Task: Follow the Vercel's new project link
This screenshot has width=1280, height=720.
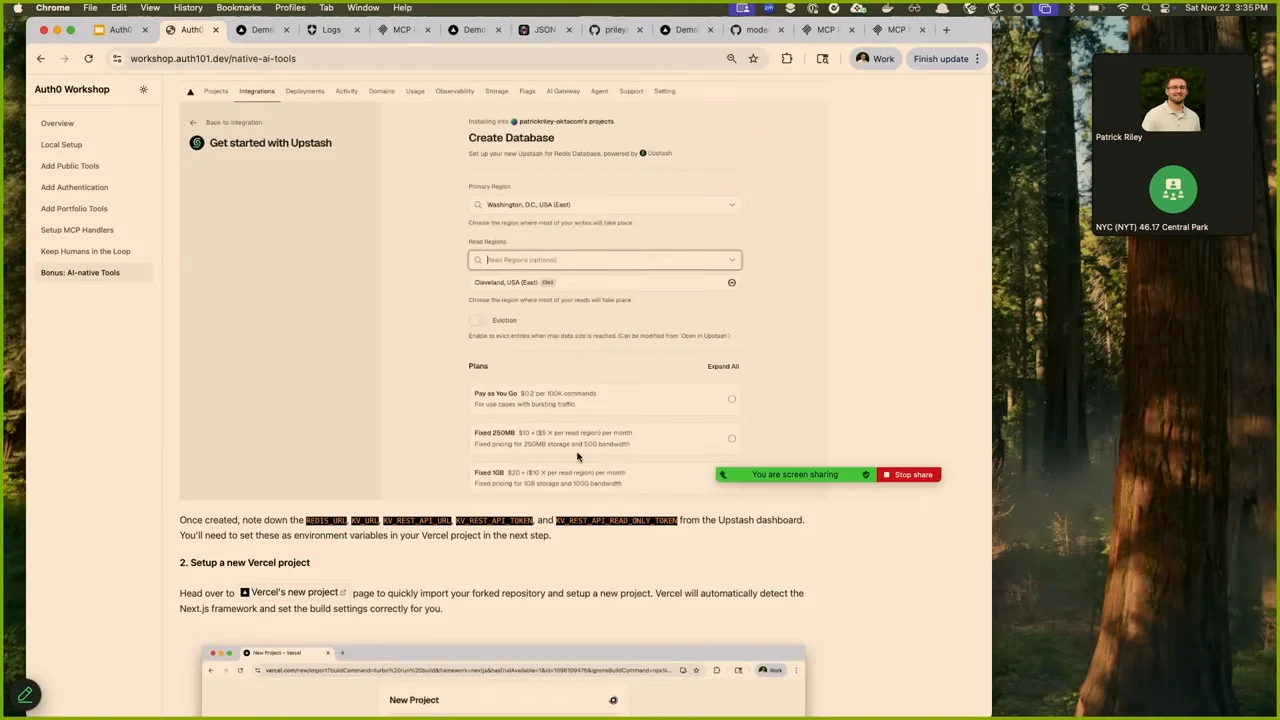Action: 293,593
